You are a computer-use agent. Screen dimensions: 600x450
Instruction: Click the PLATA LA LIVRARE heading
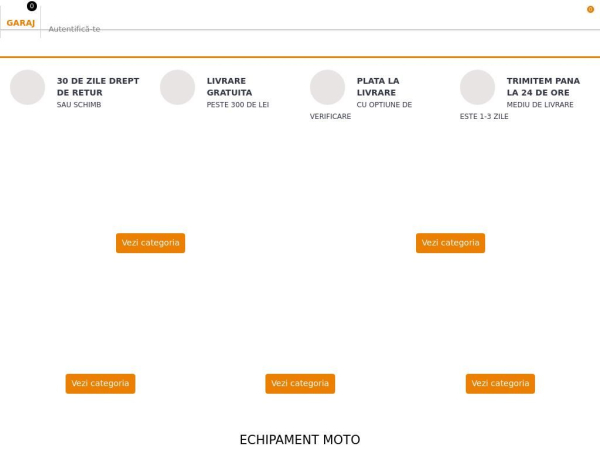378,87
